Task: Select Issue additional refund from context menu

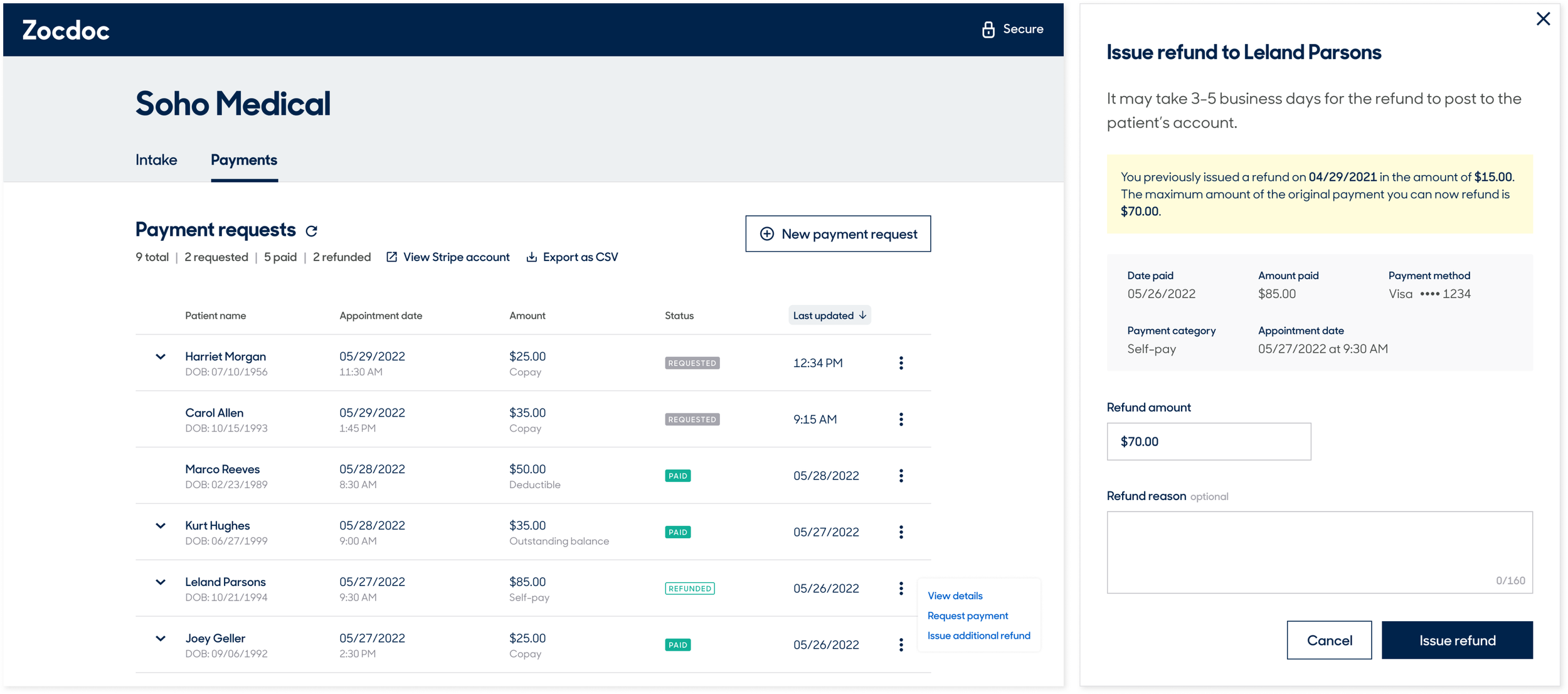Action: (978, 636)
